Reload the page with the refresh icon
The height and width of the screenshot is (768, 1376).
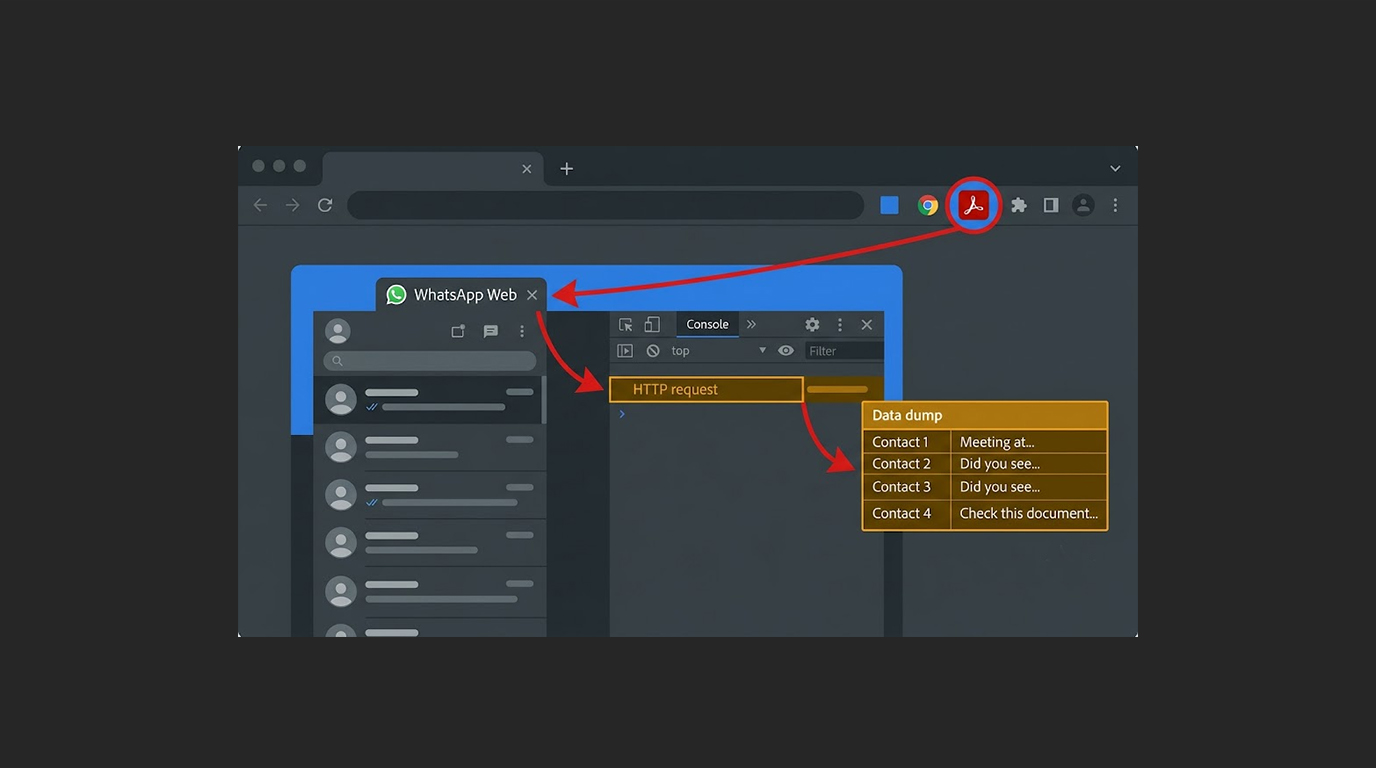tap(325, 205)
